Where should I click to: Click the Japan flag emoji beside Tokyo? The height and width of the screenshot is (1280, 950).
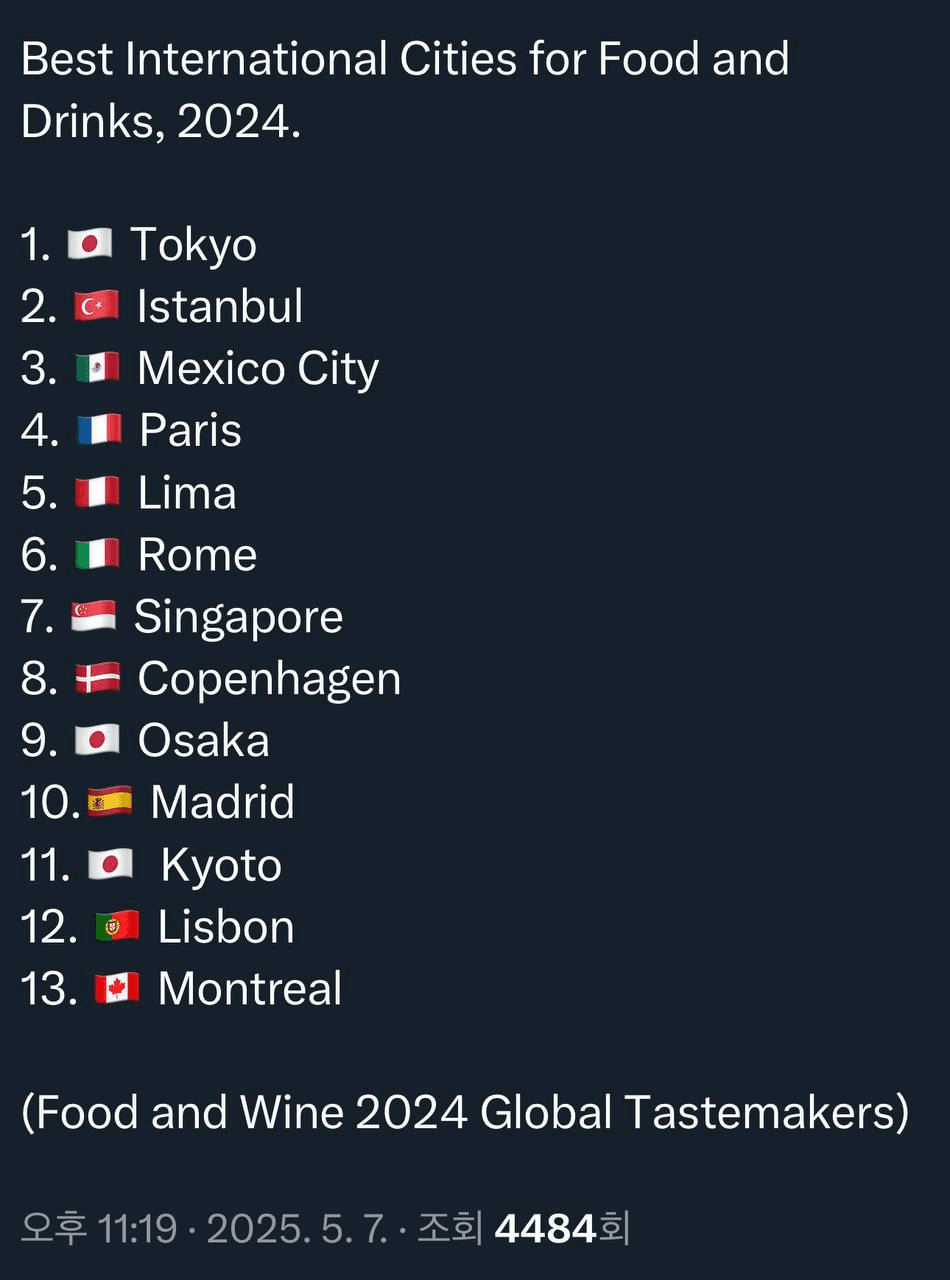click(90, 245)
